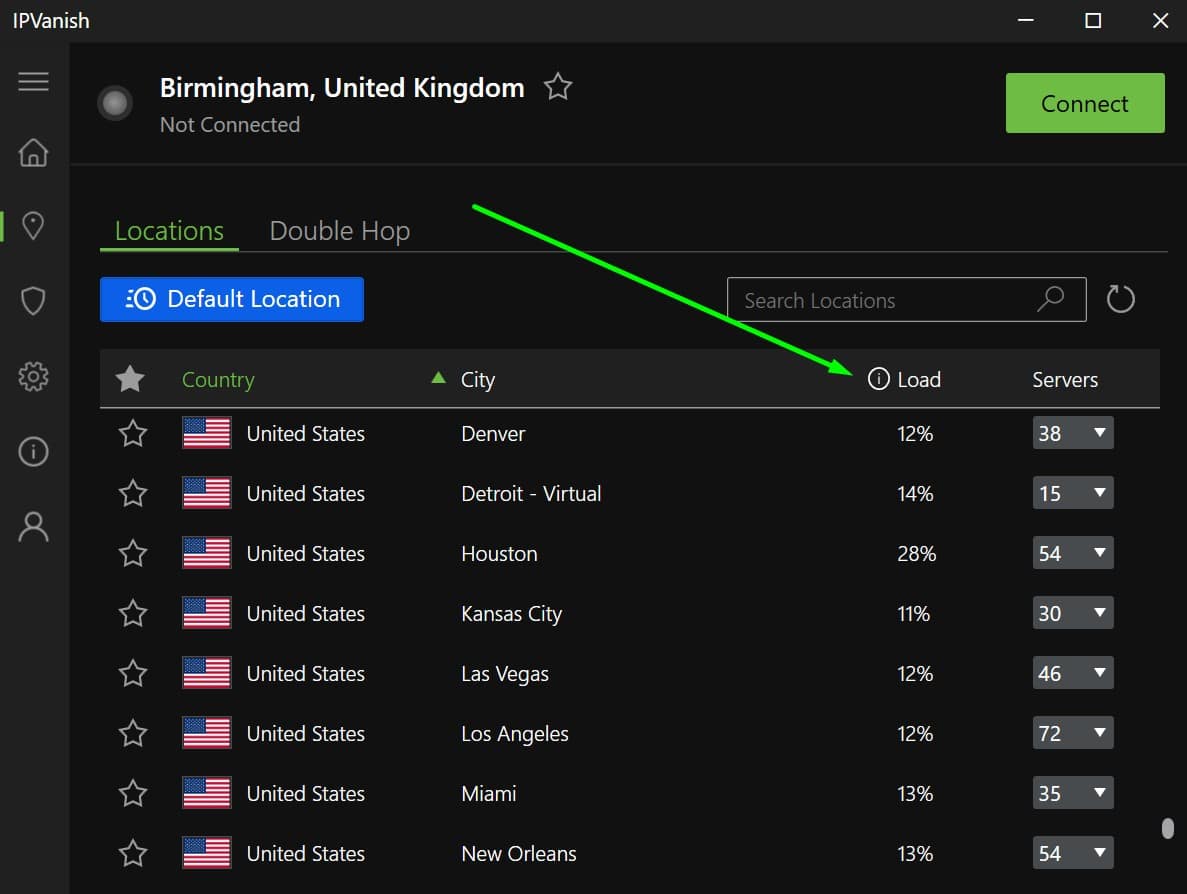
Task: Expand Miami servers dropdown showing 35
Action: [1073, 793]
